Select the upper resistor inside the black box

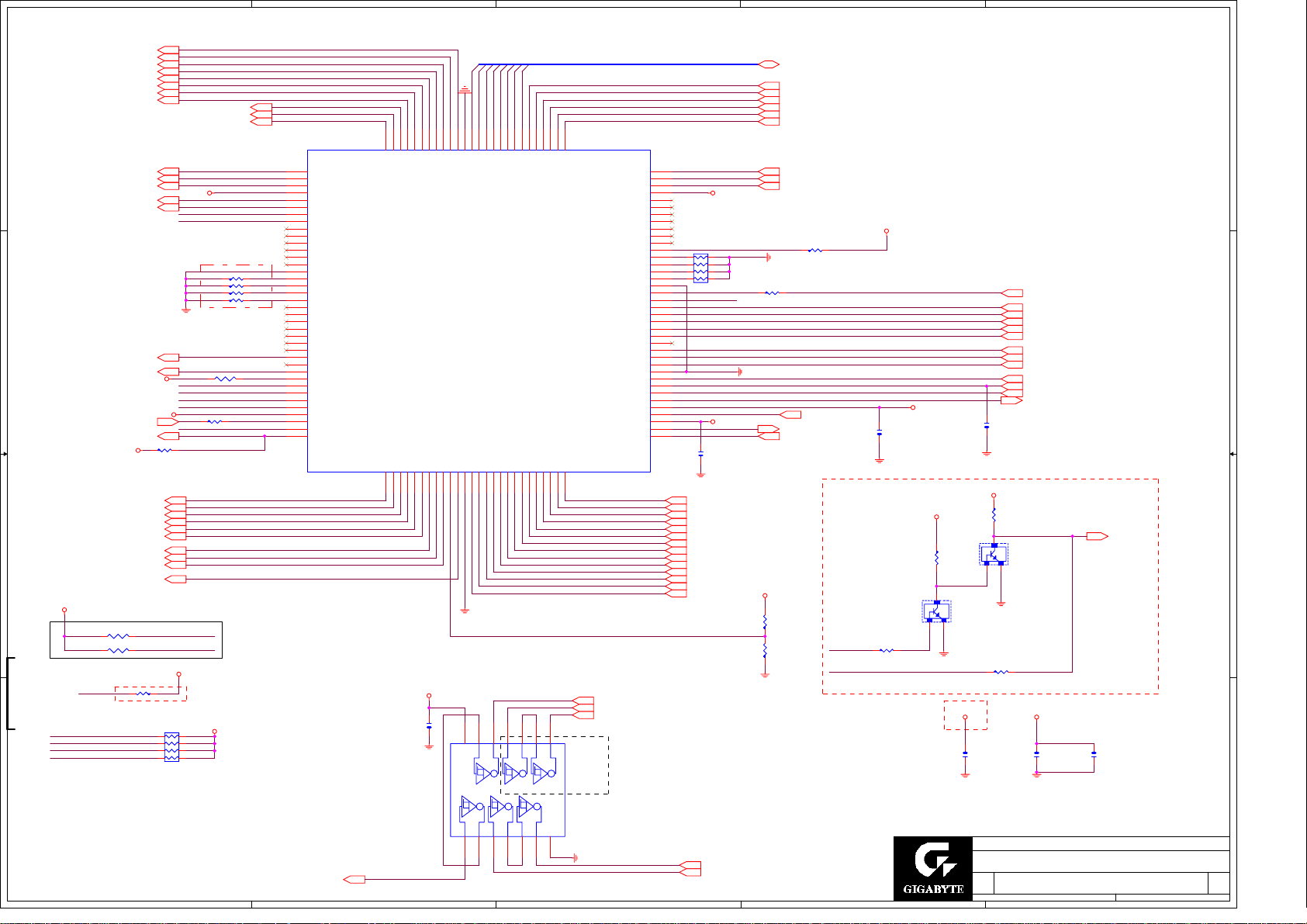click(118, 636)
